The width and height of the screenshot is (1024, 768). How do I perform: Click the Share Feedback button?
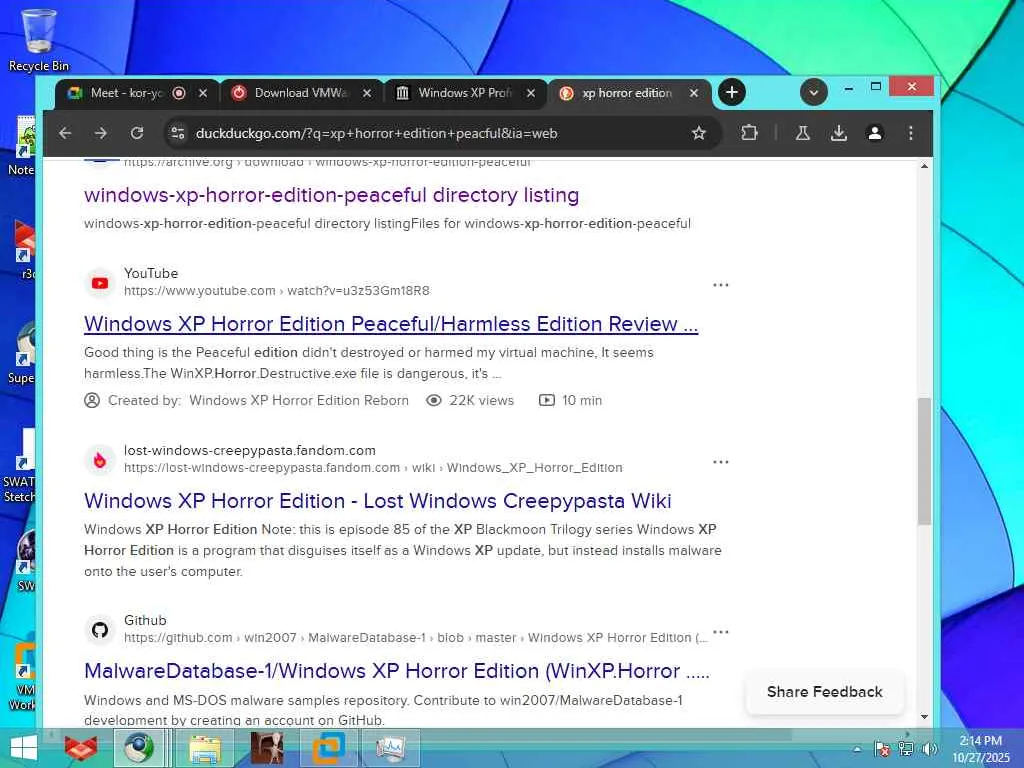tap(824, 692)
